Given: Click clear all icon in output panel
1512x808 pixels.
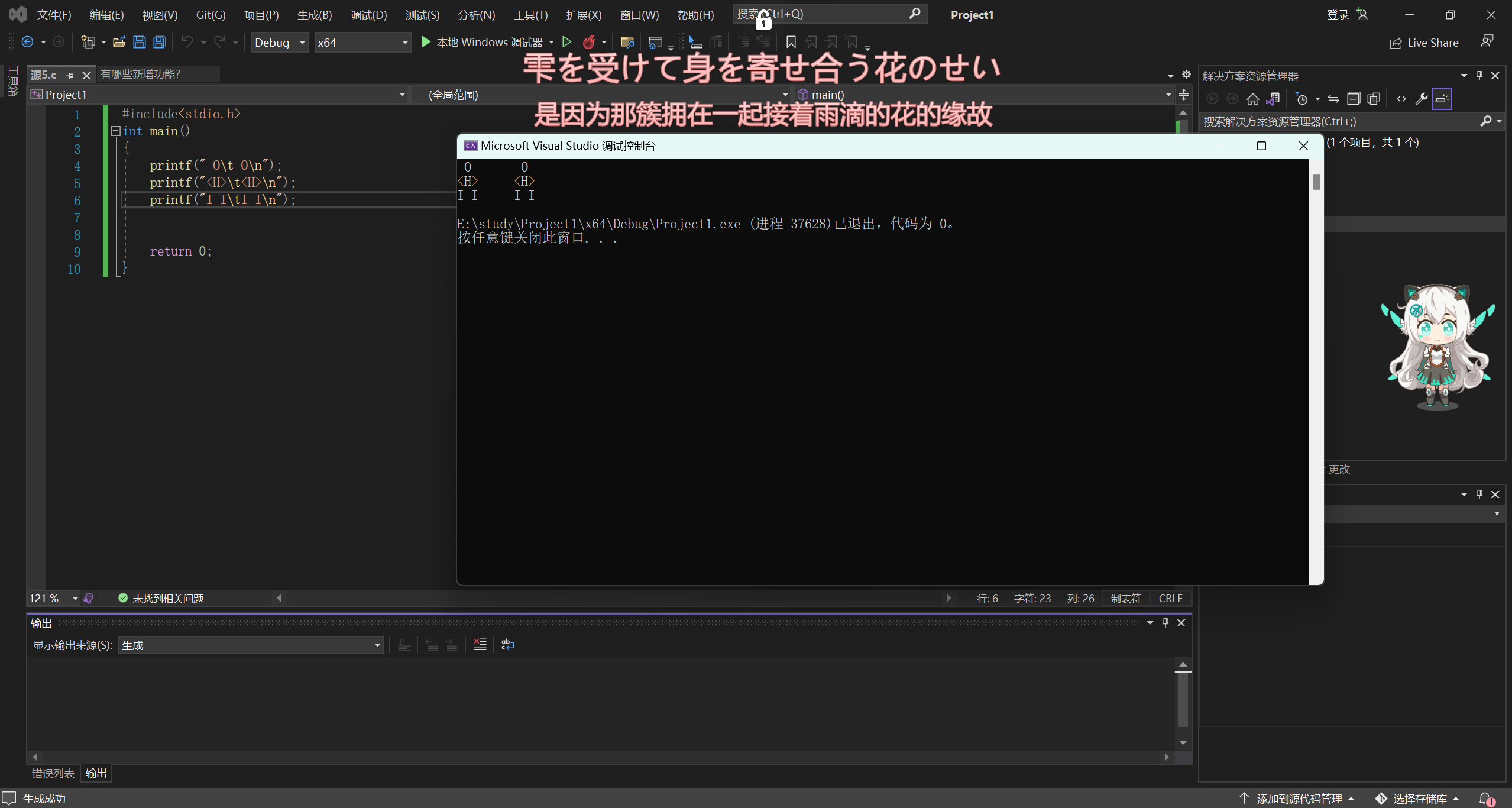Looking at the screenshot, I should pyautogui.click(x=480, y=645).
